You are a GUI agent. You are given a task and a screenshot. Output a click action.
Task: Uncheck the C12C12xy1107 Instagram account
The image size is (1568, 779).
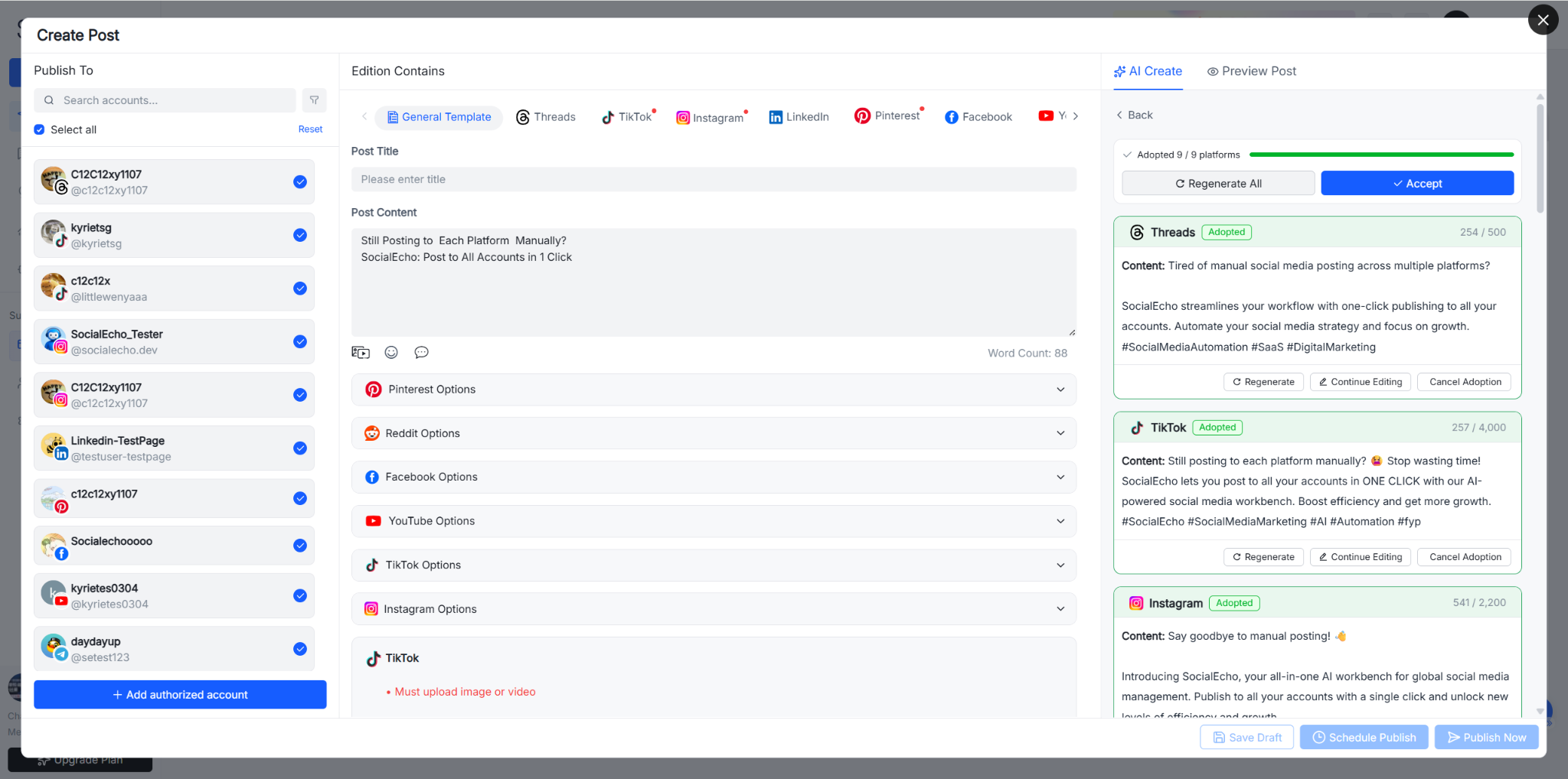click(300, 395)
